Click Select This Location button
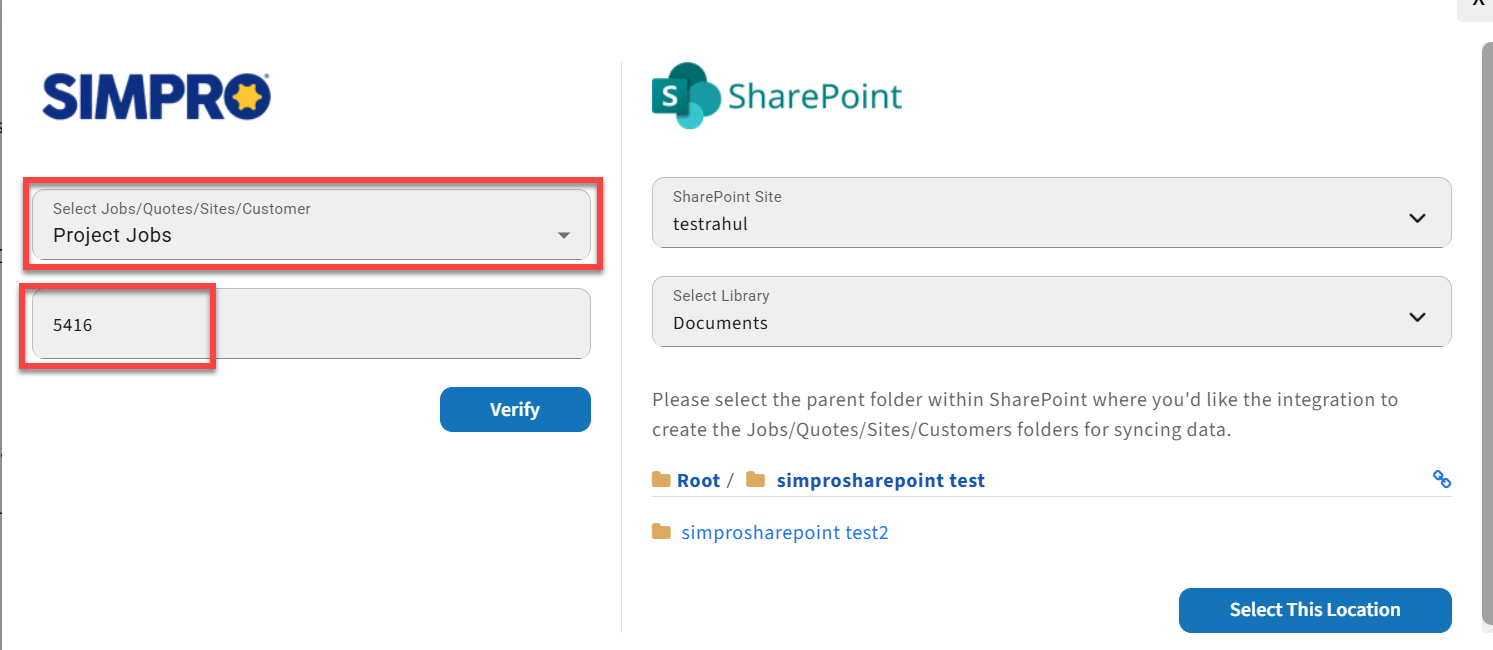Viewport: 1493px width, 650px height. tap(1315, 610)
